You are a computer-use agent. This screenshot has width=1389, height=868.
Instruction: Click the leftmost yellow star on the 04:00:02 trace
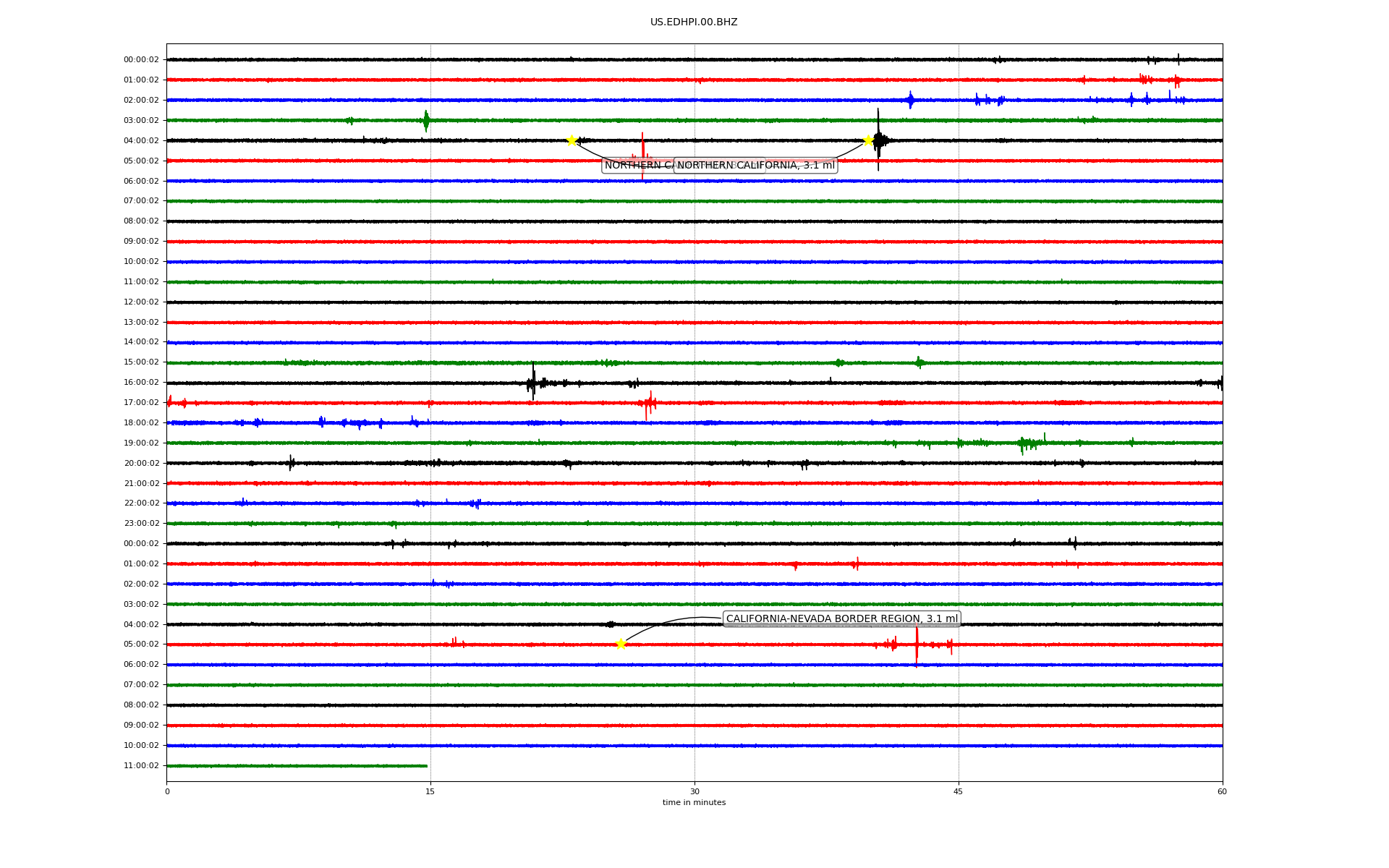coord(572,140)
